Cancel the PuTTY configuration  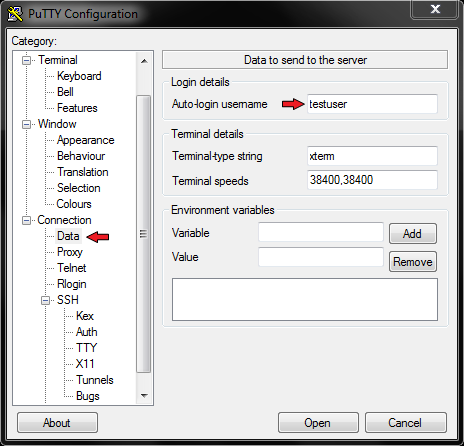coord(406,423)
